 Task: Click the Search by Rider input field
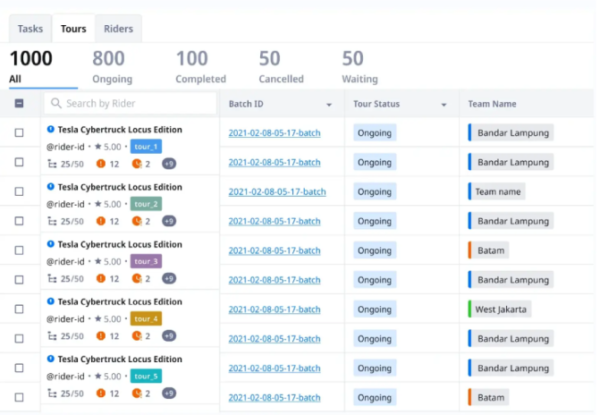135,103
